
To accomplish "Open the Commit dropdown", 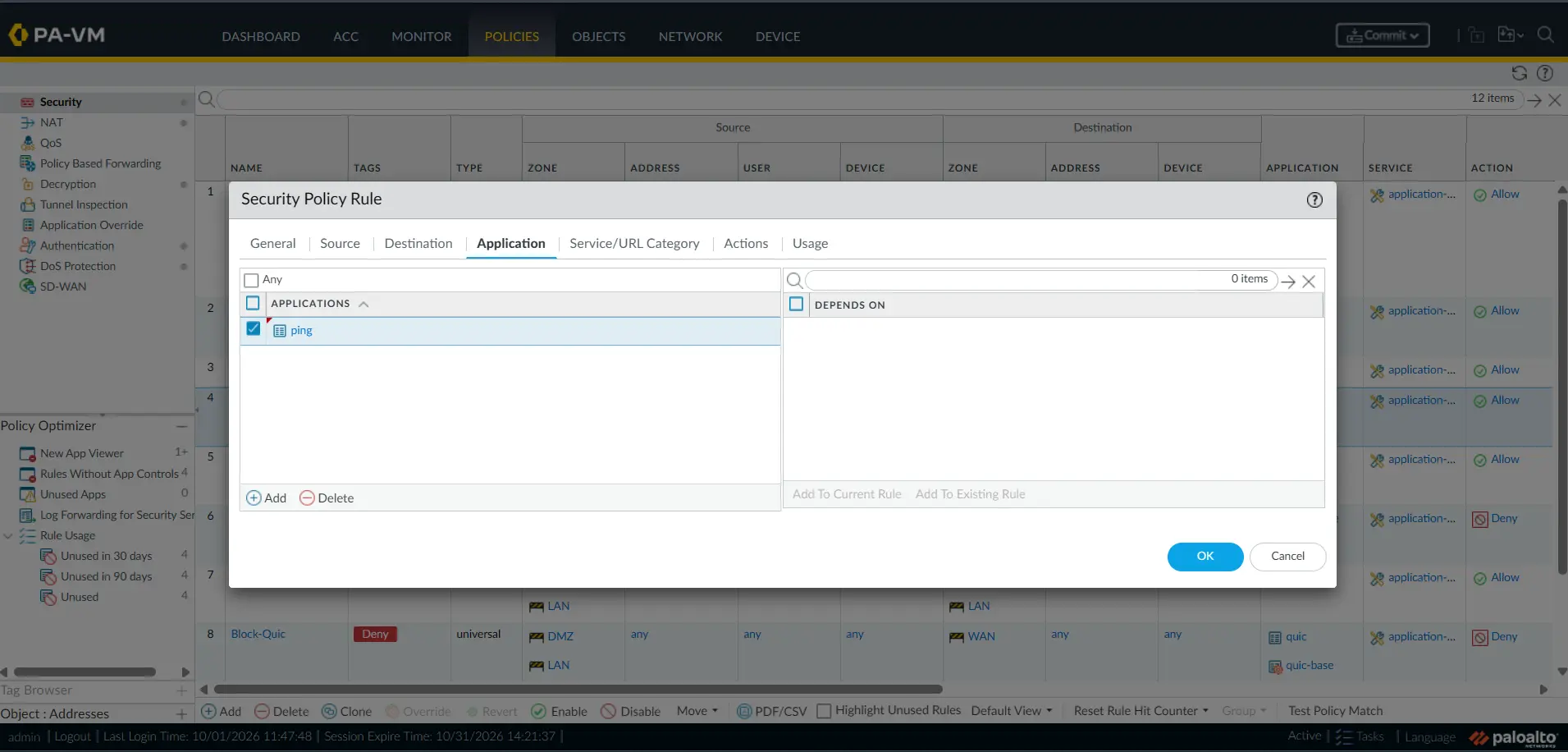I will [1383, 35].
